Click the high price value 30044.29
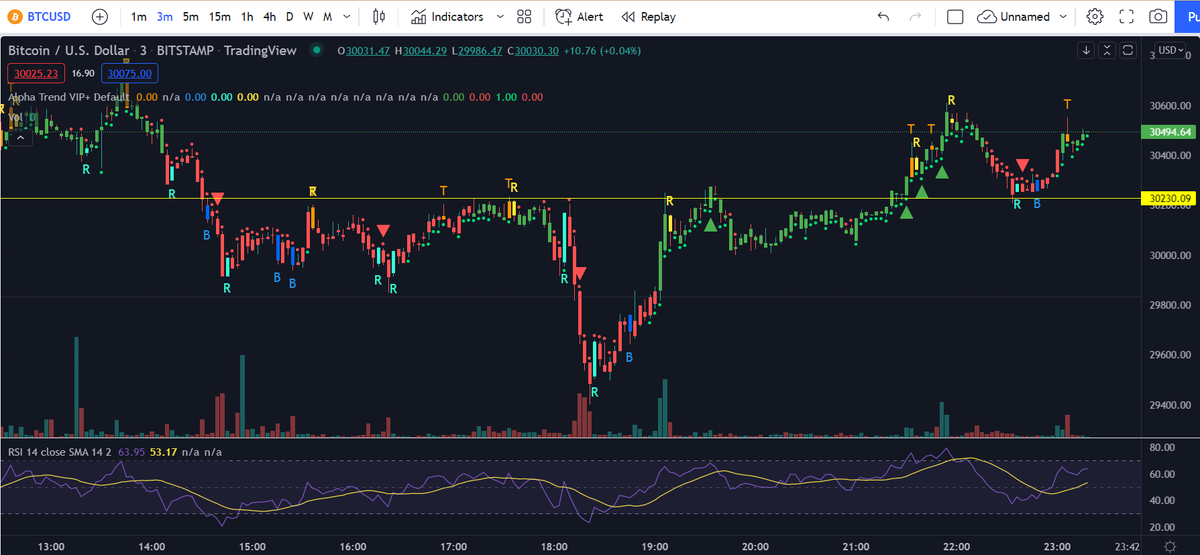The width and height of the screenshot is (1200, 555). [427, 50]
